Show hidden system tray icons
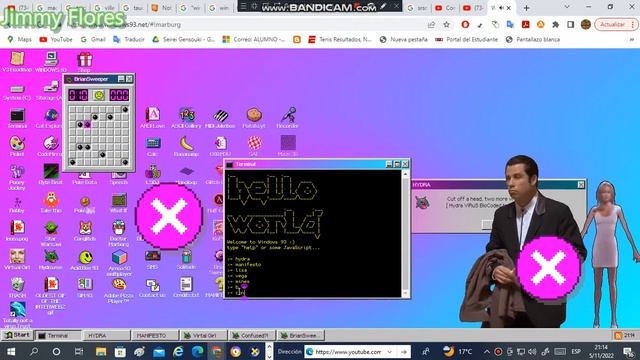The width and height of the screenshot is (640, 360). (x=487, y=351)
